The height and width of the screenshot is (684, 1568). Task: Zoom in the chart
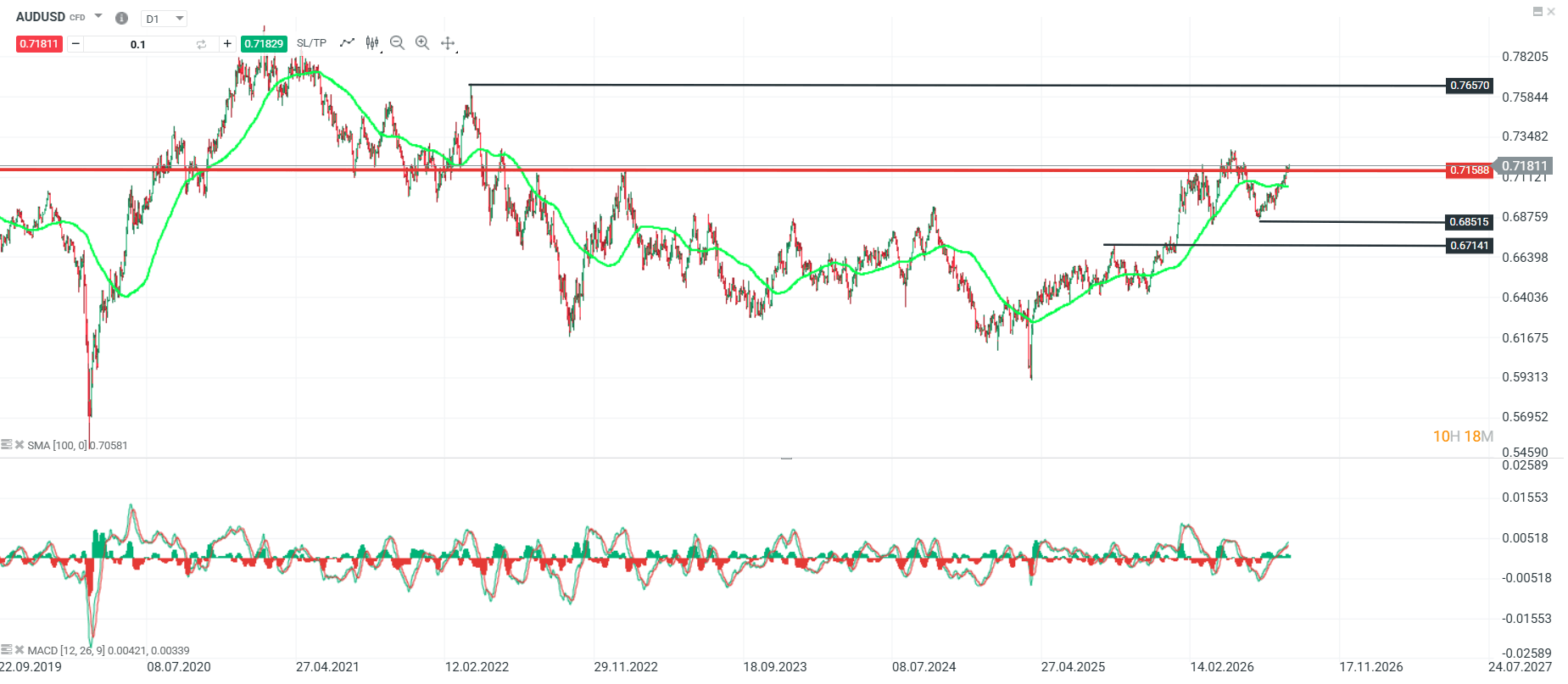tap(422, 43)
